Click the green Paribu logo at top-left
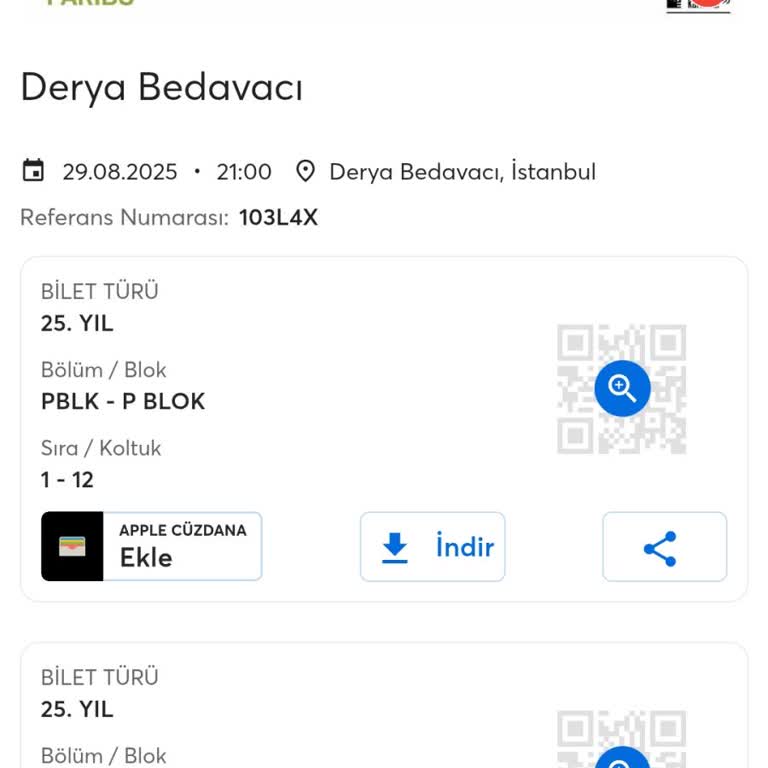 (90, 3)
